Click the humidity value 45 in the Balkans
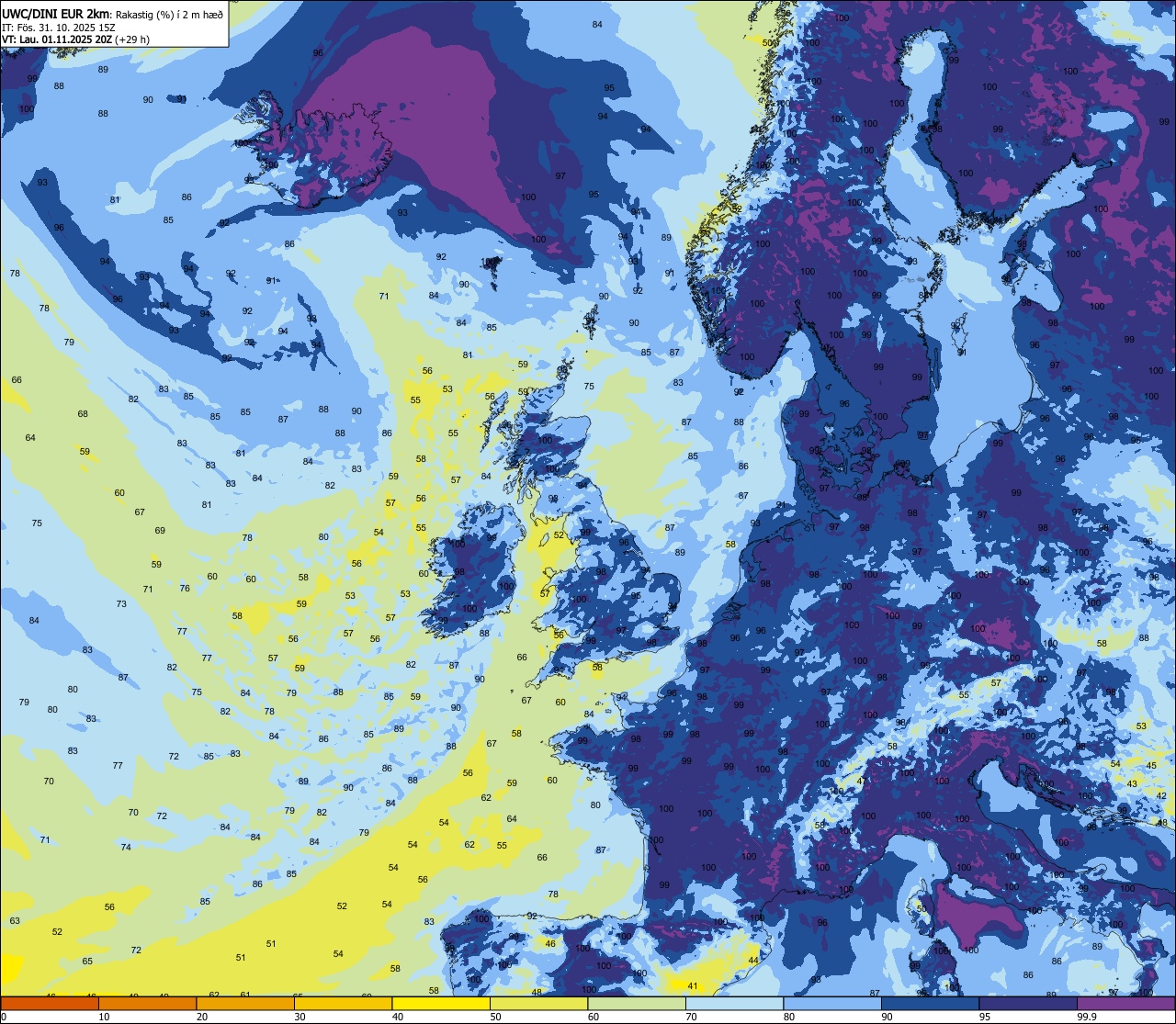 click(x=1151, y=765)
